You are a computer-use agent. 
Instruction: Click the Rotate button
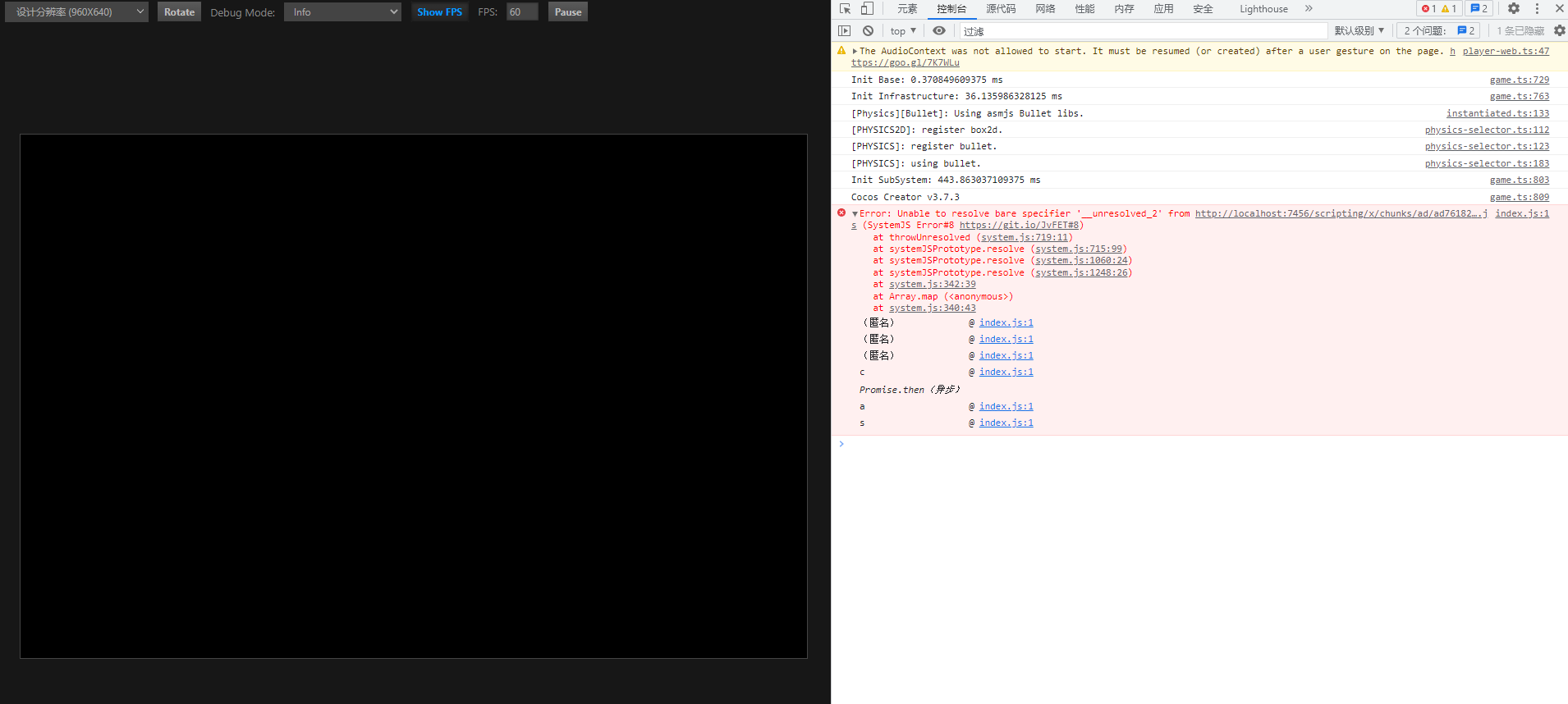179,12
